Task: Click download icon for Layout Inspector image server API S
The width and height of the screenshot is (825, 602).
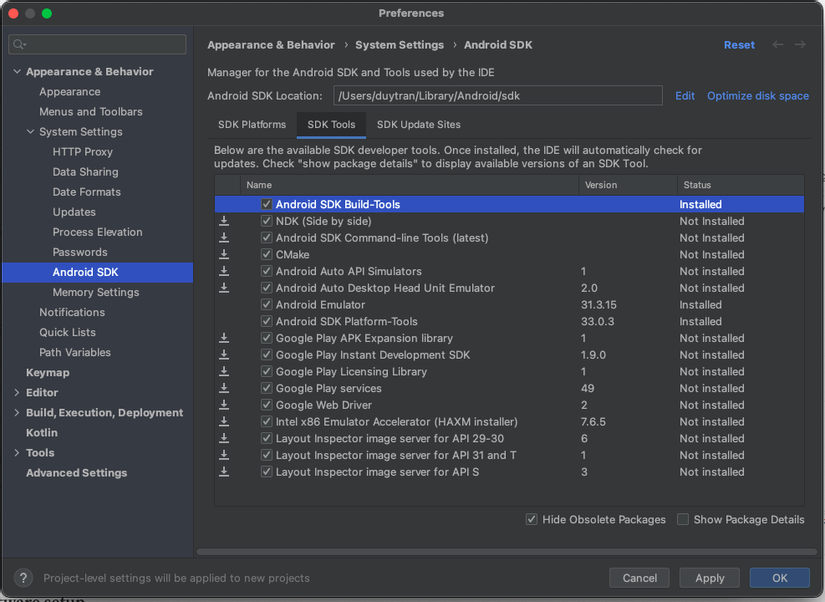Action: 225,472
